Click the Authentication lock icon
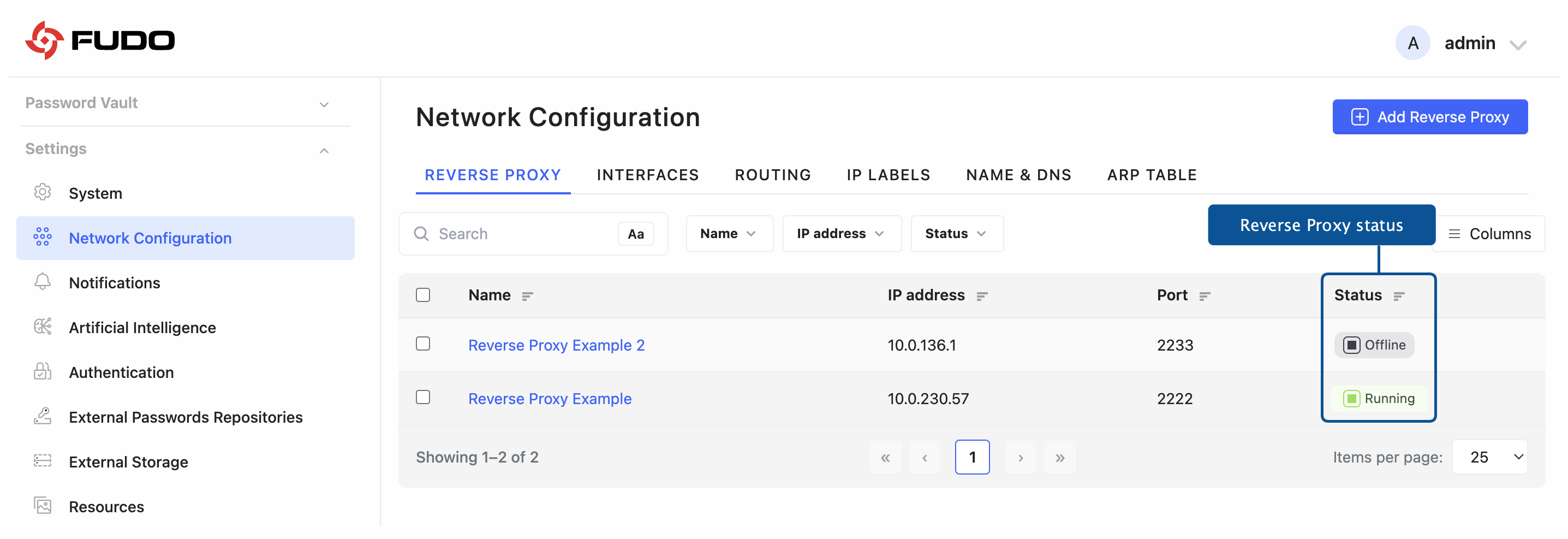 pyautogui.click(x=42, y=371)
